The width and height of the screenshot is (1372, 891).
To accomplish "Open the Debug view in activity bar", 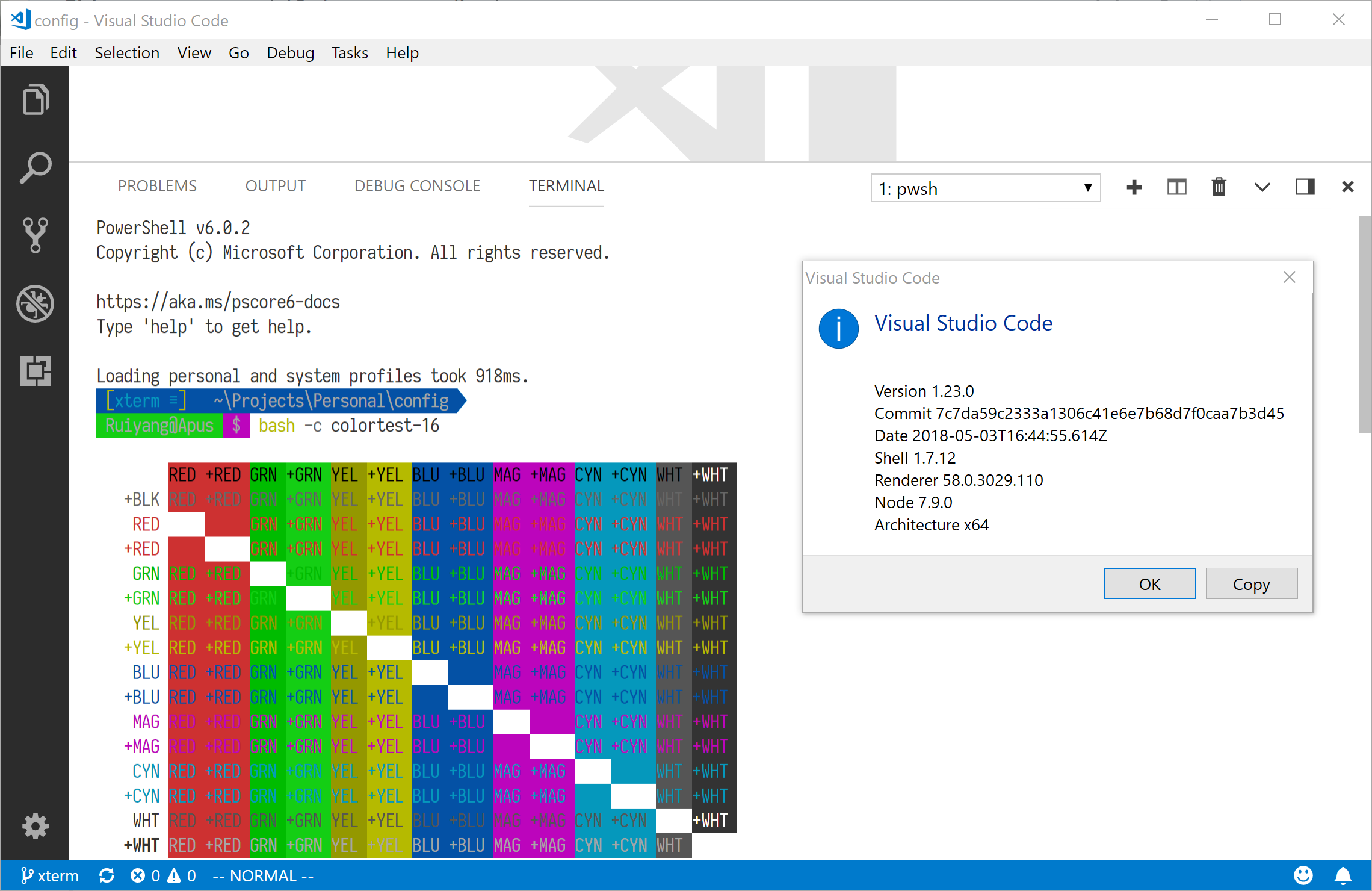I will [35, 303].
